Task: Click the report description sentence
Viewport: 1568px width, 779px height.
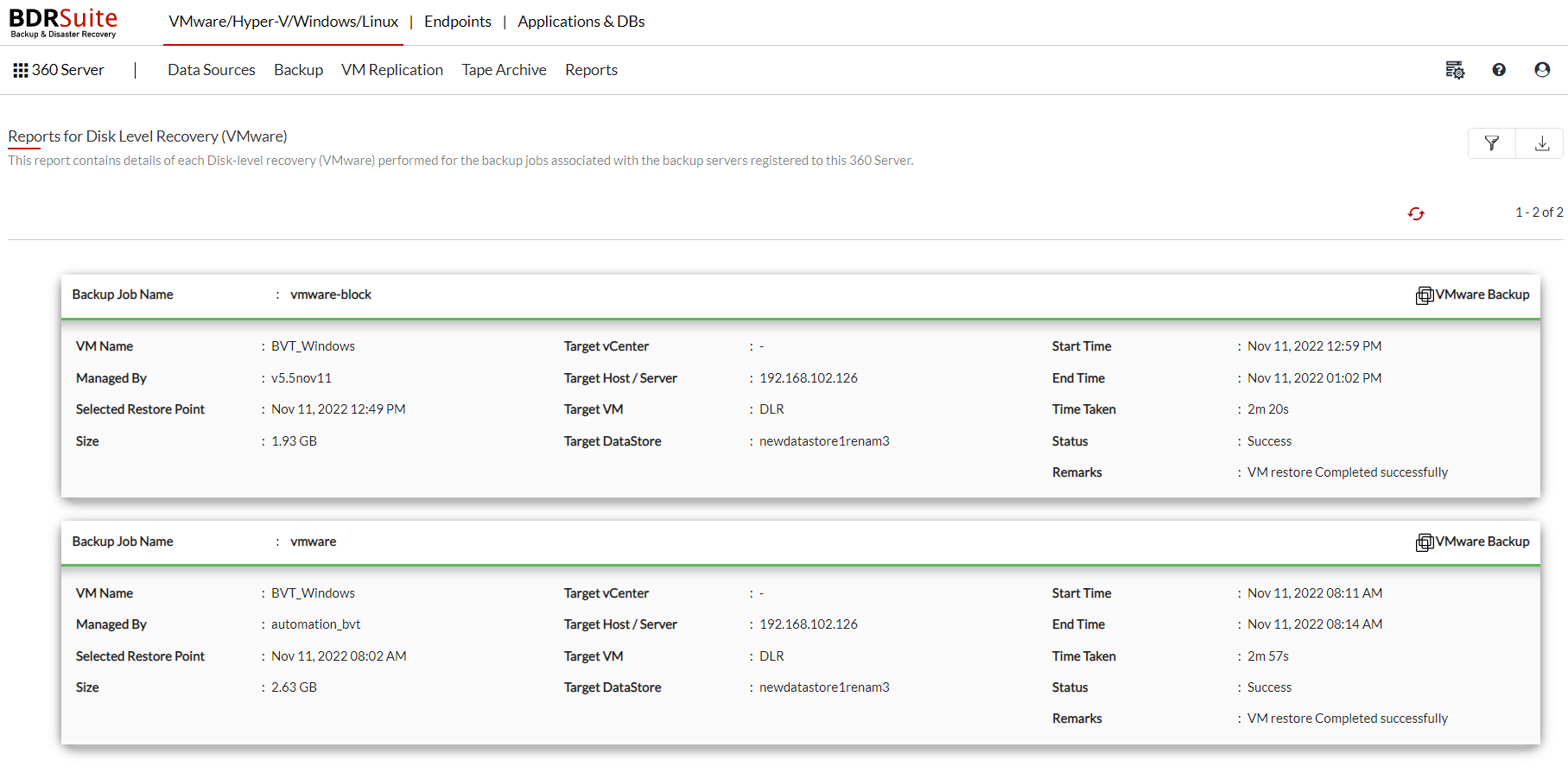Action: pos(460,161)
